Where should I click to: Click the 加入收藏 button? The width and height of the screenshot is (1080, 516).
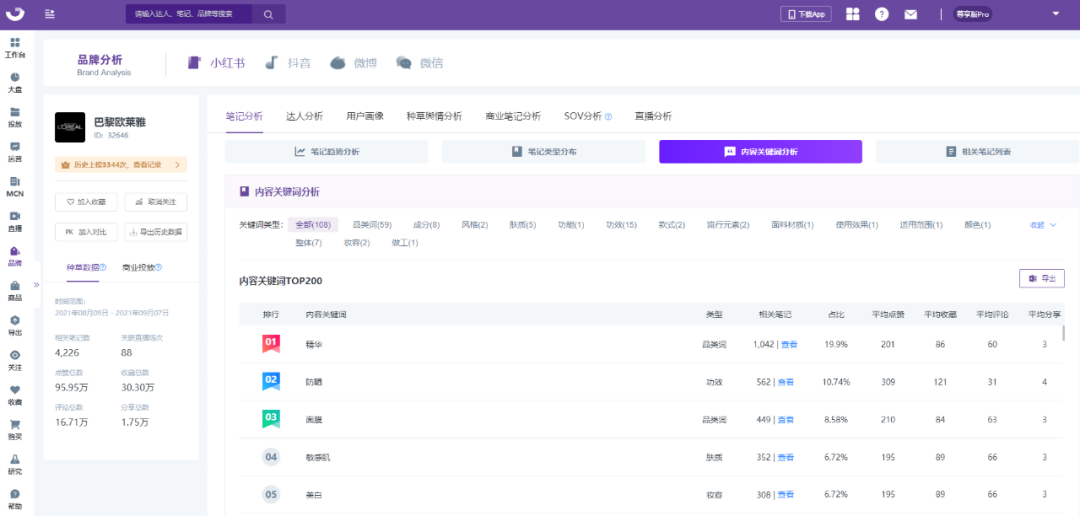86,202
